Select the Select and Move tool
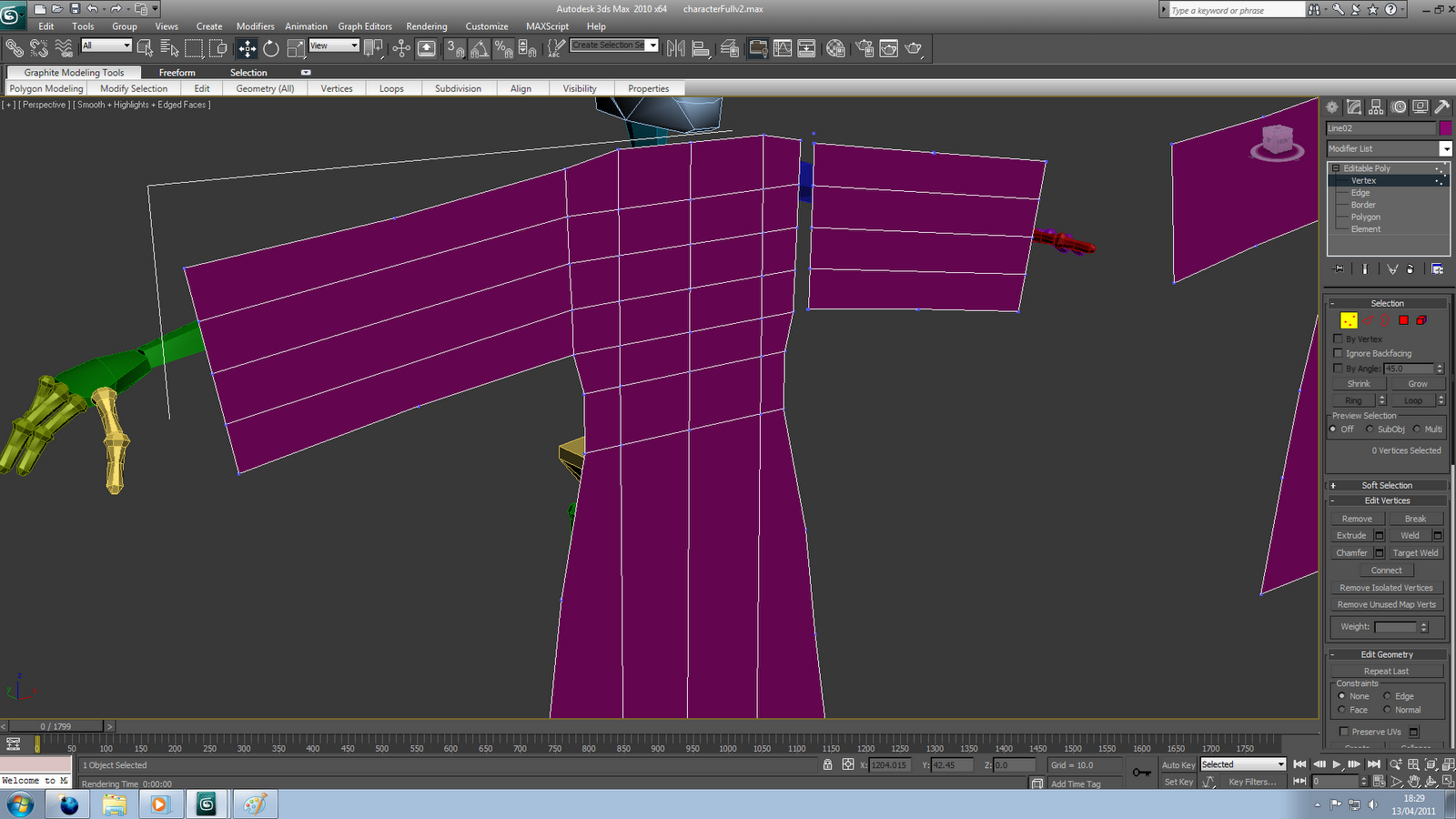The width and height of the screenshot is (1456, 819). click(x=248, y=48)
